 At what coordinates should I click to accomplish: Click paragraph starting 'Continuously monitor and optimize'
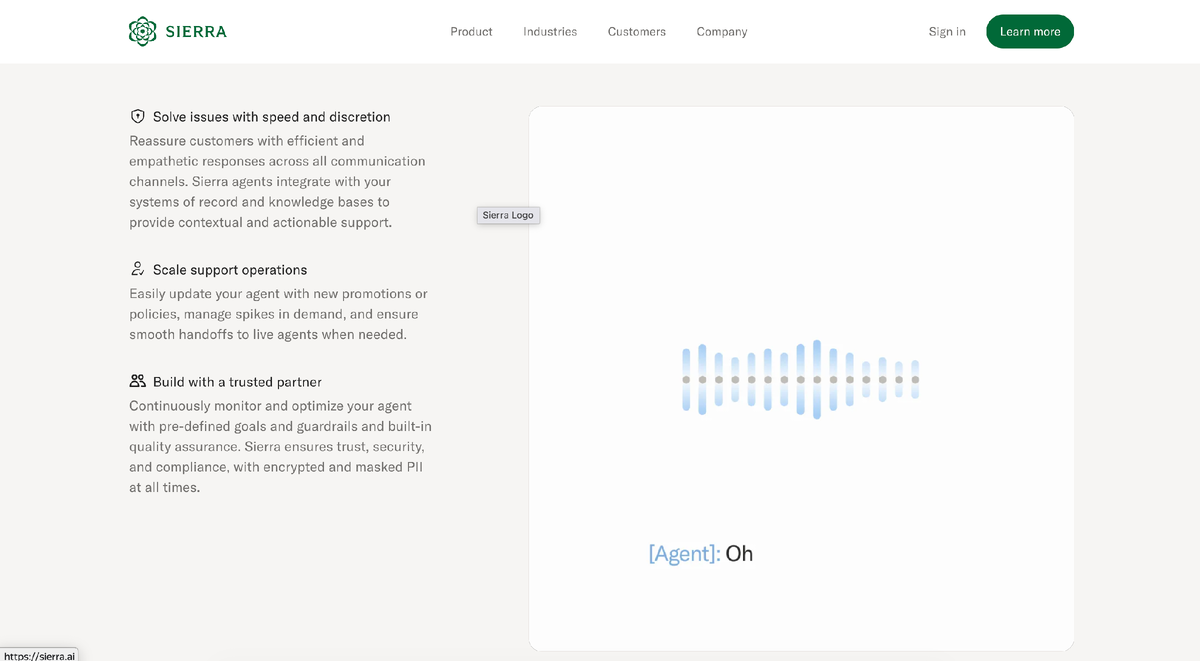pos(280,447)
